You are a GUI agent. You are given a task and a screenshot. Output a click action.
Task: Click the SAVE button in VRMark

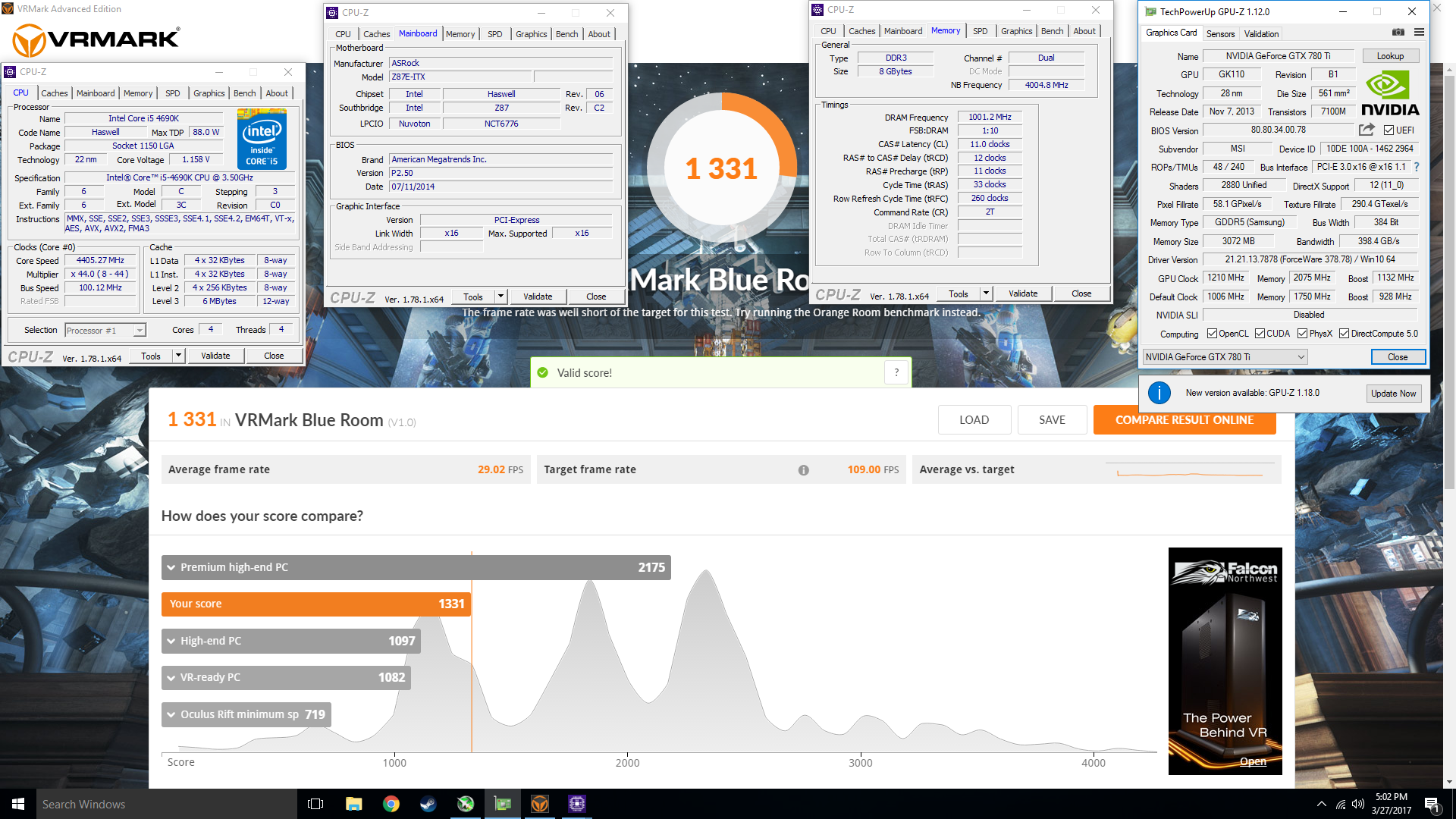(x=1052, y=420)
